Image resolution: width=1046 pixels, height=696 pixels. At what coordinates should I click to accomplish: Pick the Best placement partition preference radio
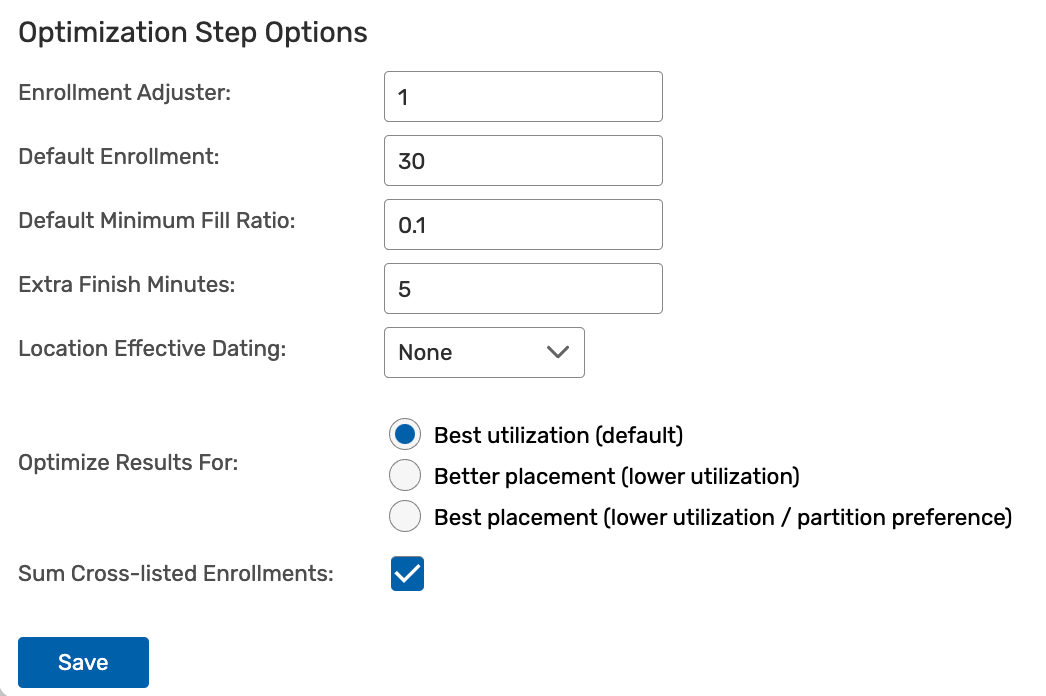405,517
